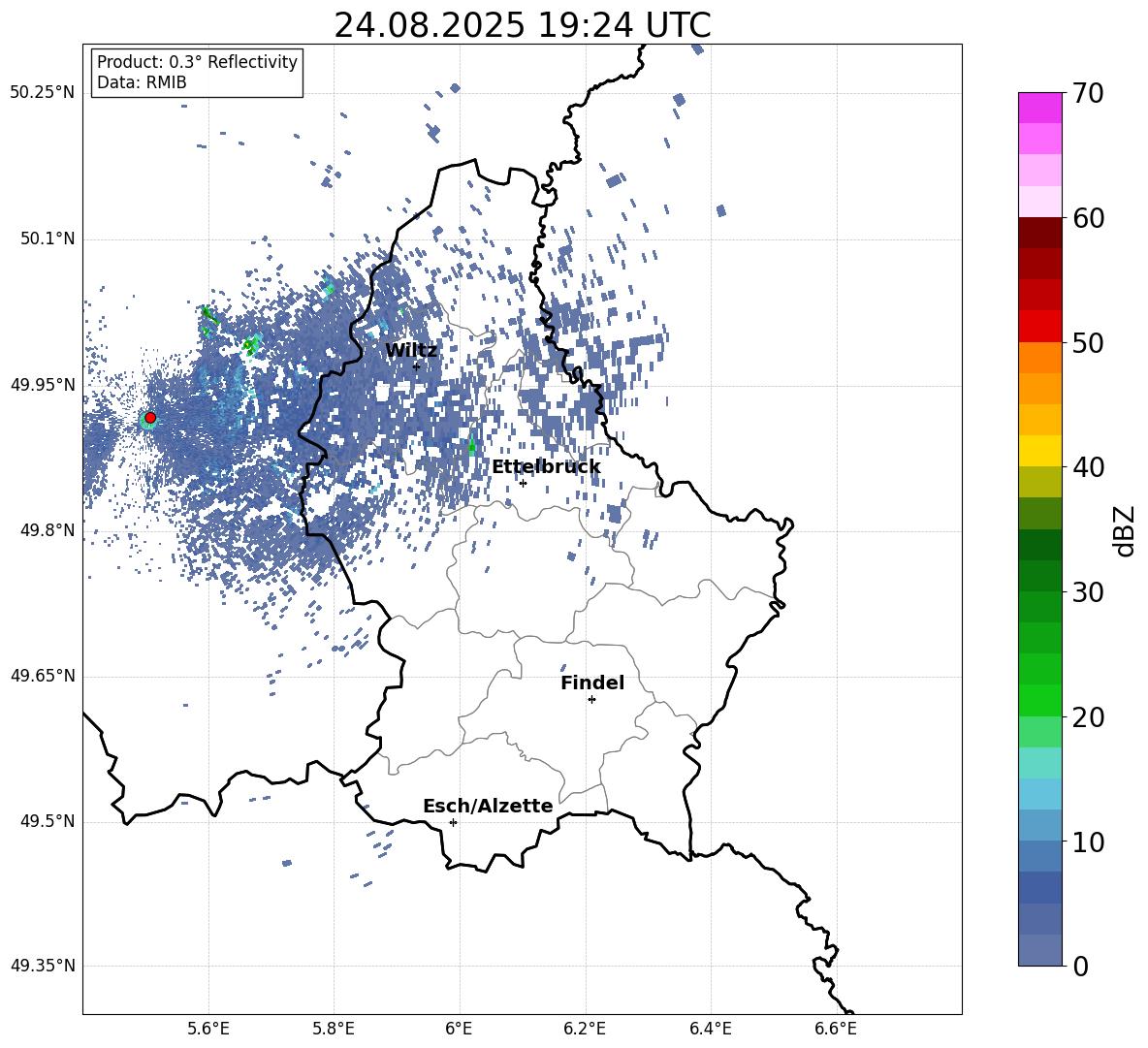Click the Ettelbruck city label
This screenshot has height=1048, width=1148.
click(x=546, y=467)
